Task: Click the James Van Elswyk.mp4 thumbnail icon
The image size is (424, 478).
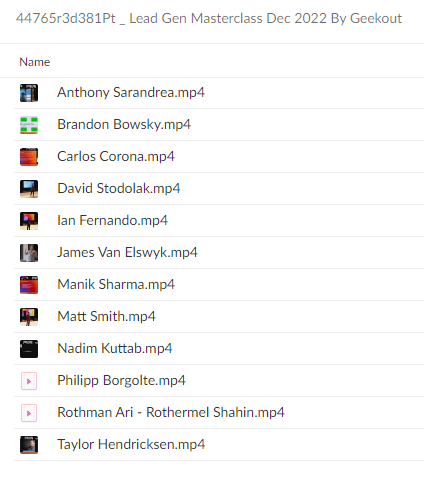Action: [29, 253]
